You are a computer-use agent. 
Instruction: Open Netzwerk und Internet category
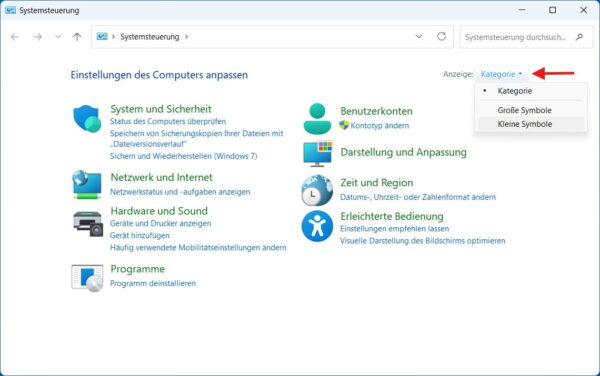161,177
